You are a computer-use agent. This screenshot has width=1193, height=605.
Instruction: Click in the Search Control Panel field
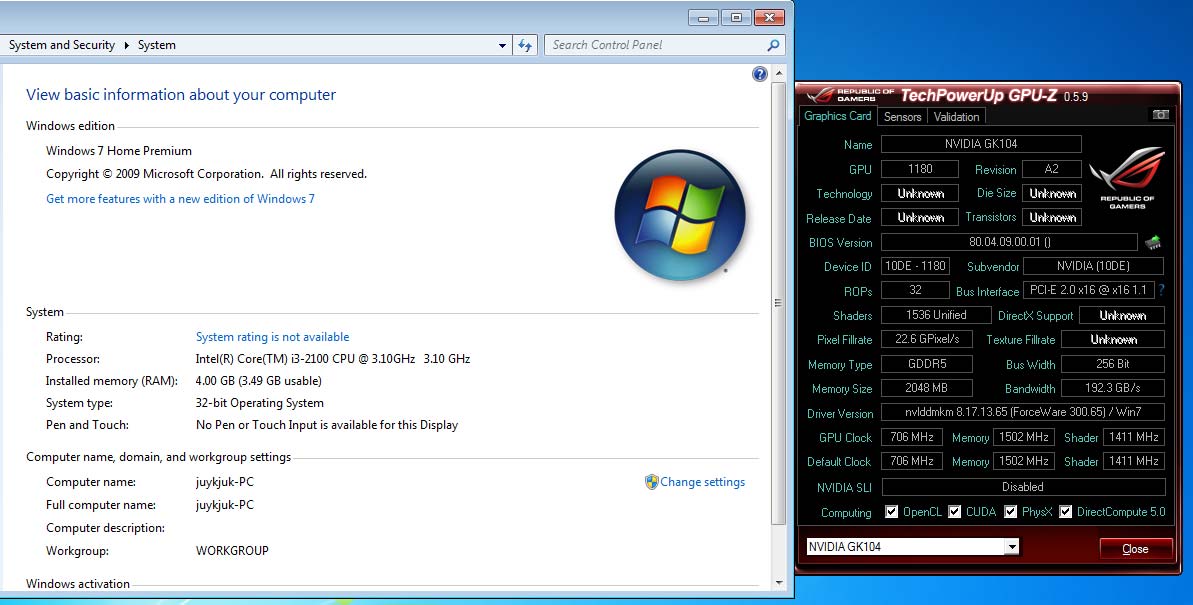point(655,45)
